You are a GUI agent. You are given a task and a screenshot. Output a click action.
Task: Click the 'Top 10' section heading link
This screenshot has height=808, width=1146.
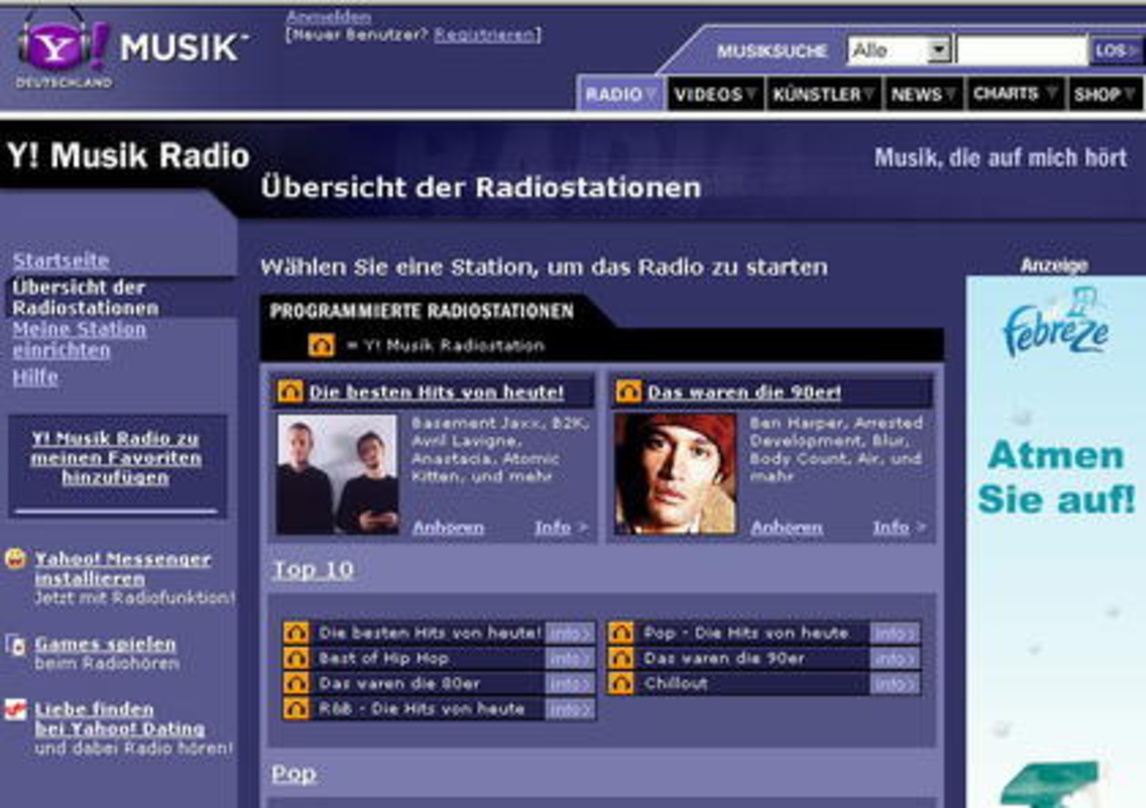(x=313, y=570)
